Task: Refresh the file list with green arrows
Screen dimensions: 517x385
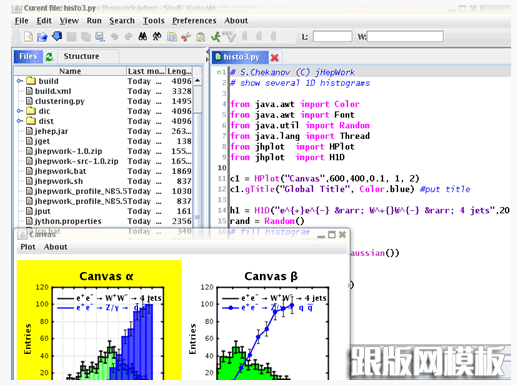Action: point(49,57)
